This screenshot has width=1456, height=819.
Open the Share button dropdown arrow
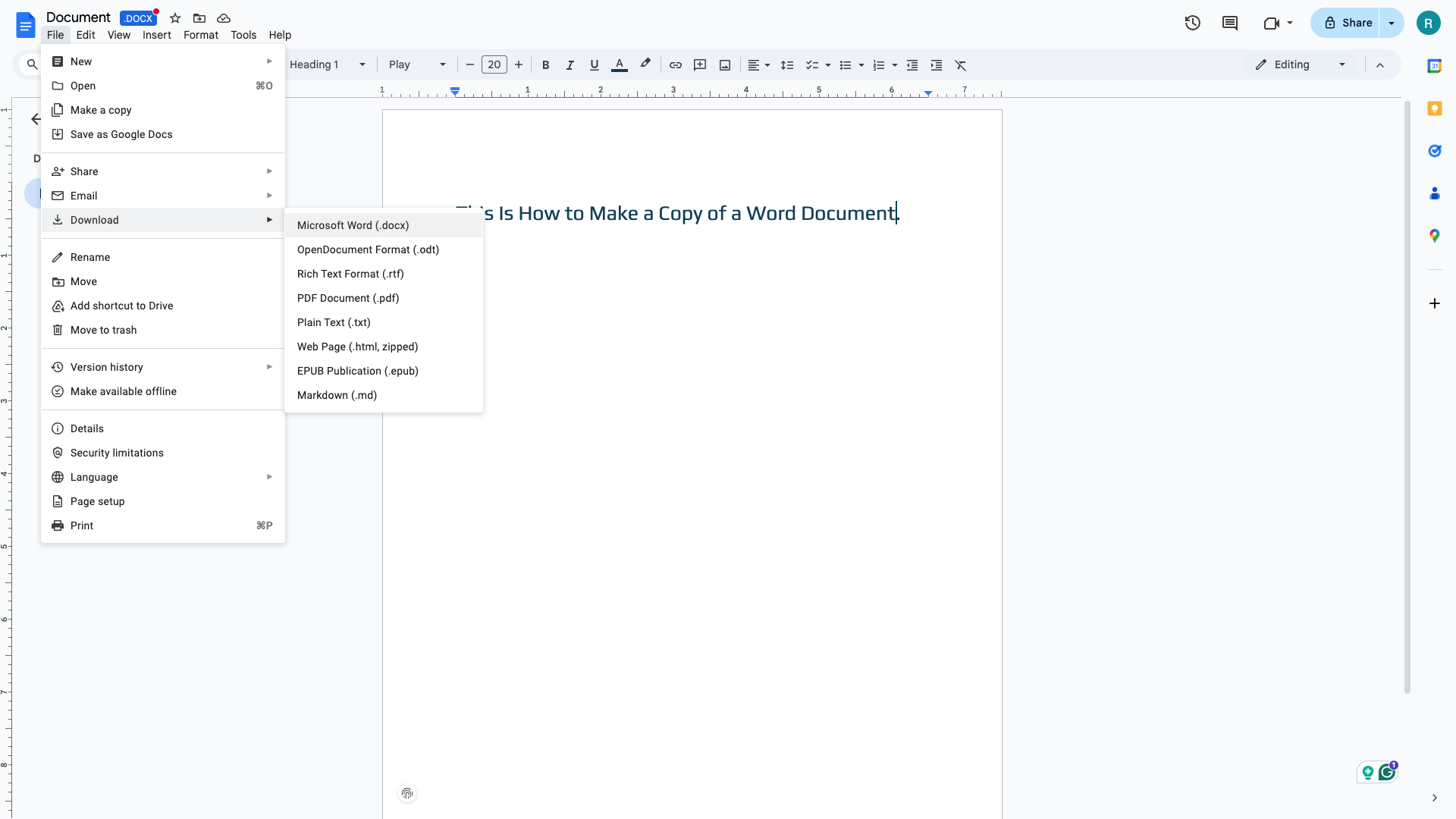tap(1392, 23)
